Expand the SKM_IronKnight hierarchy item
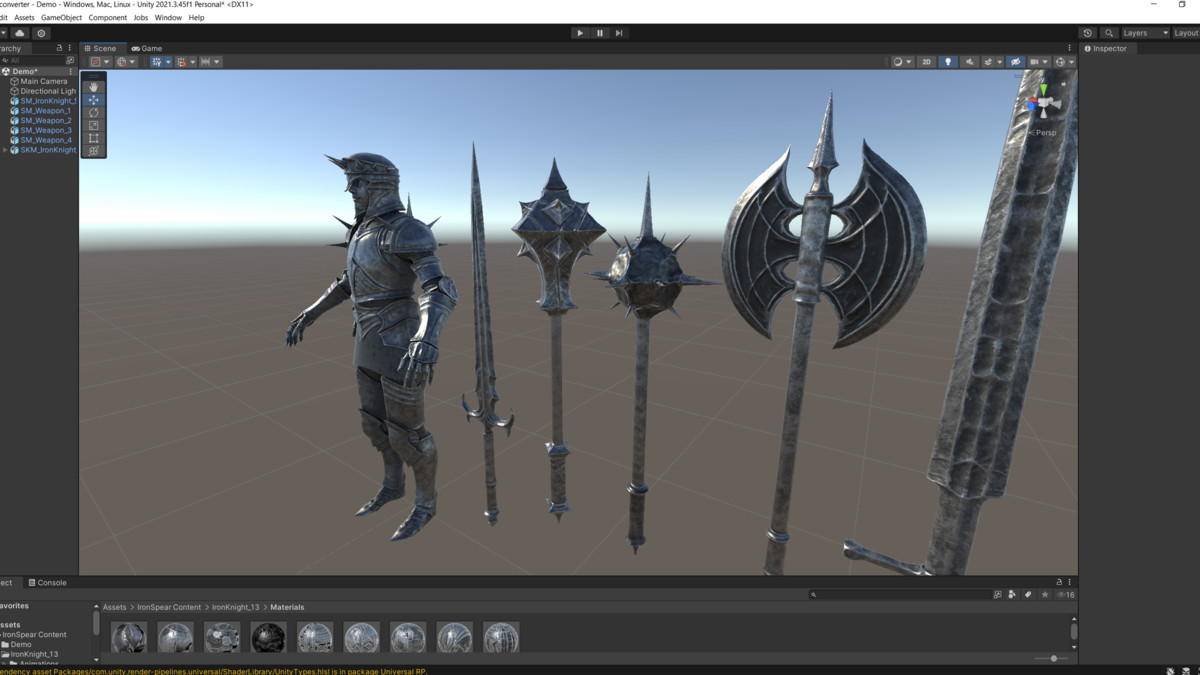Image resolution: width=1200 pixels, height=675 pixels. (5, 150)
